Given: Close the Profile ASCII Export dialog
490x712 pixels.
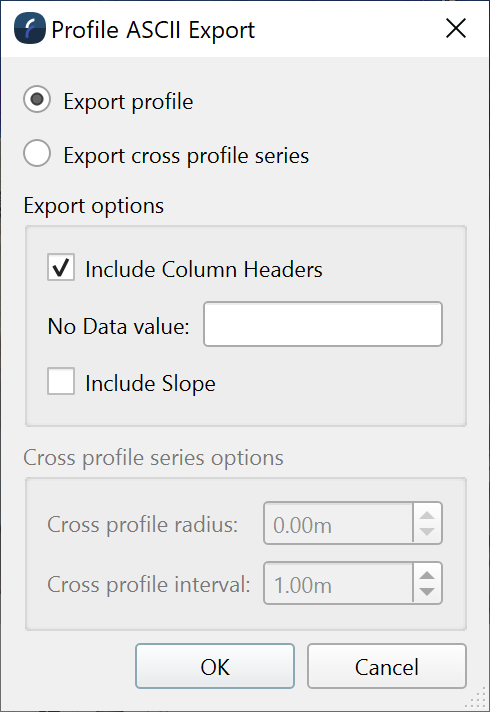Looking at the screenshot, I should 456,29.
